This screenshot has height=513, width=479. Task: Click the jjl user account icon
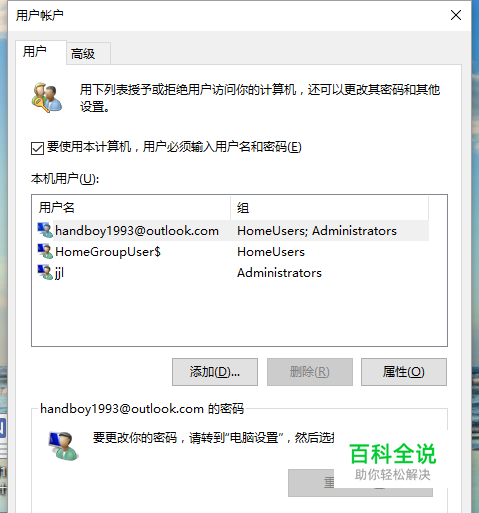(x=45, y=272)
